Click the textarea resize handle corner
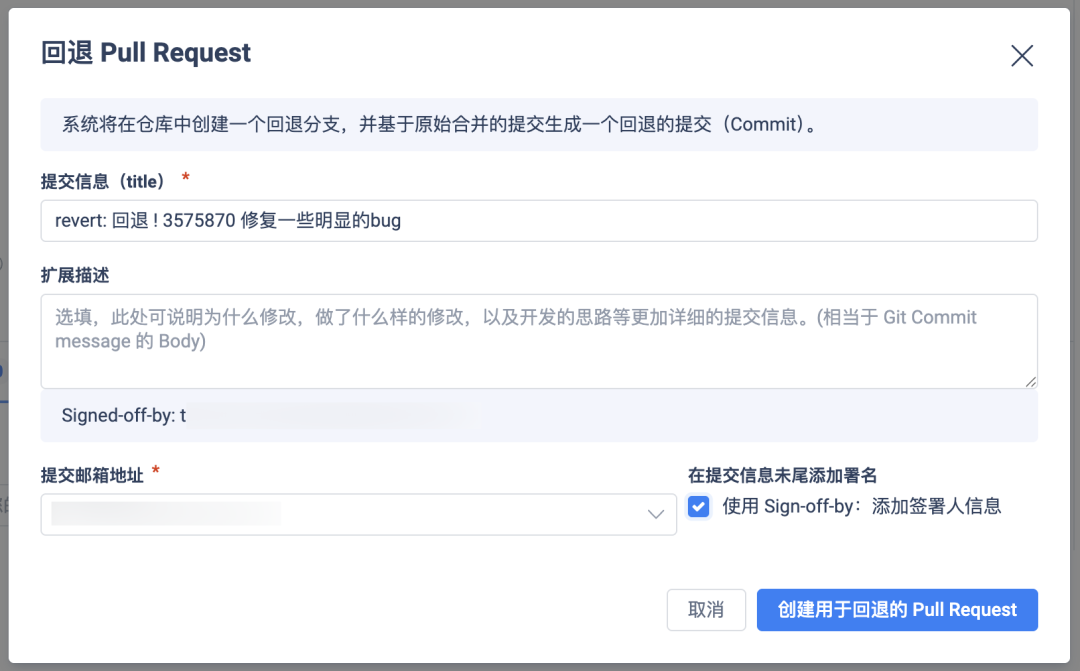This screenshot has height=671, width=1080. point(1031,381)
